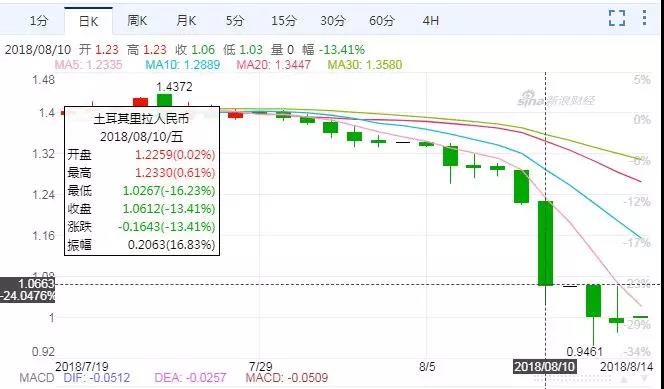
Task: Switch to the 周K weekly tab
Action: 137,20
